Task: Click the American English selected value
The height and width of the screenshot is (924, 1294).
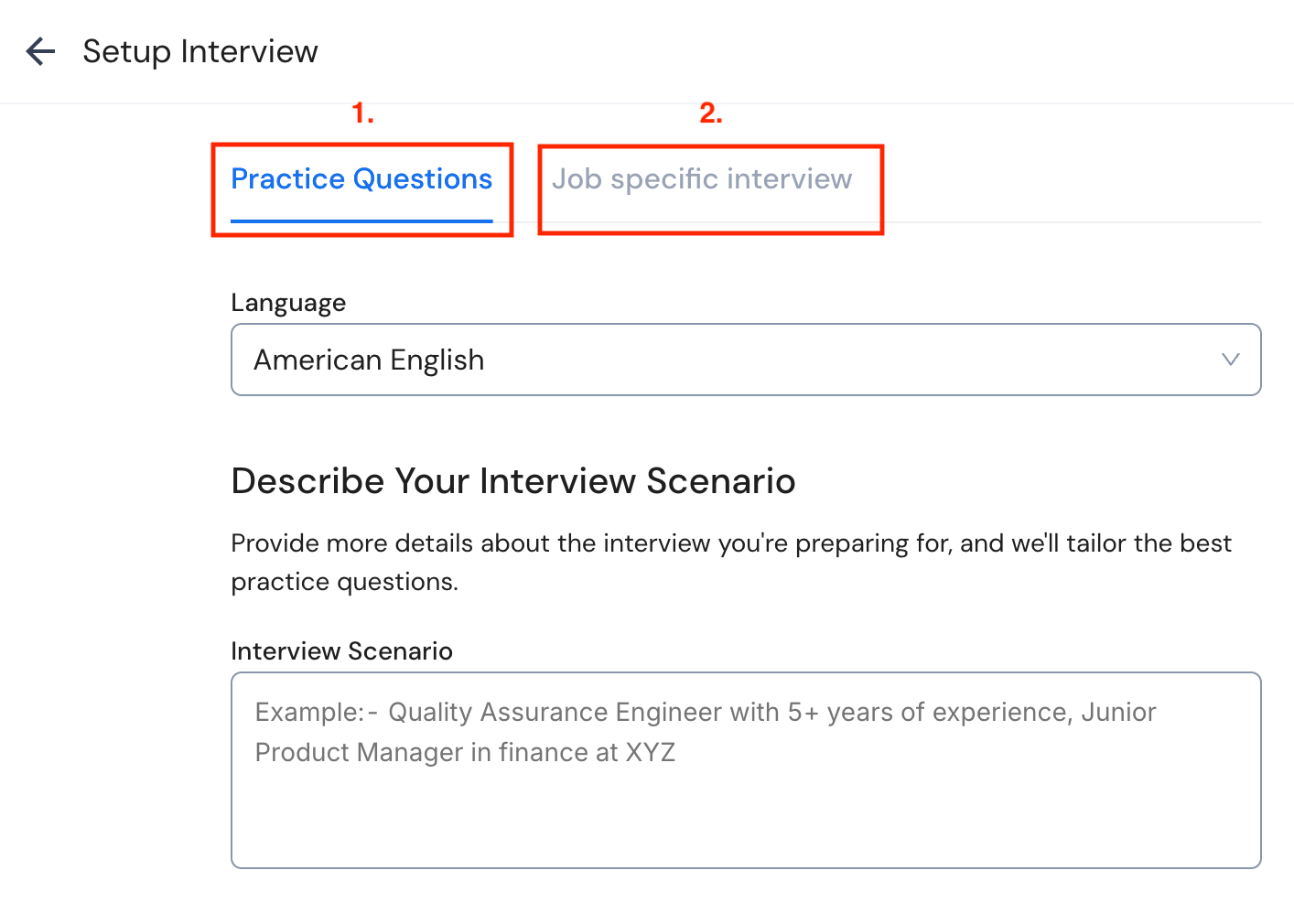Action: pyautogui.click(x=369, y=360)
